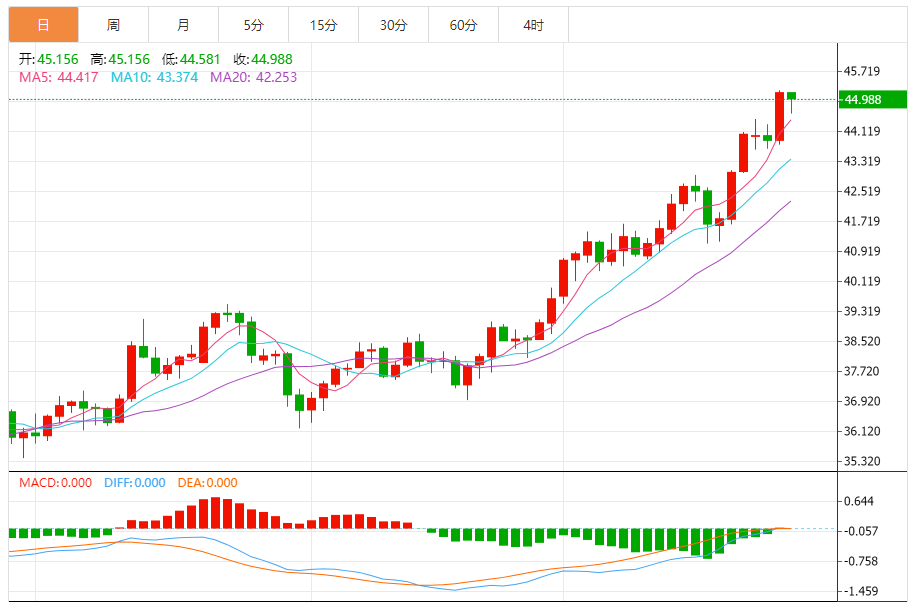The image size is (912, 602).
Task: Click the 41.719 price axis label
Action: coord(862,221)
